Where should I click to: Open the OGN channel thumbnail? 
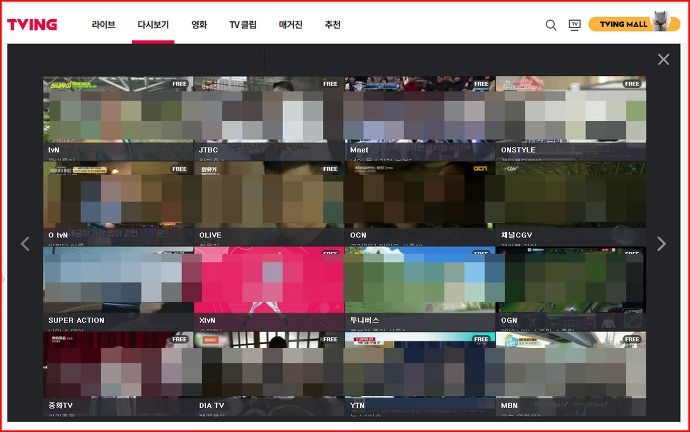(x=571, y=289)
